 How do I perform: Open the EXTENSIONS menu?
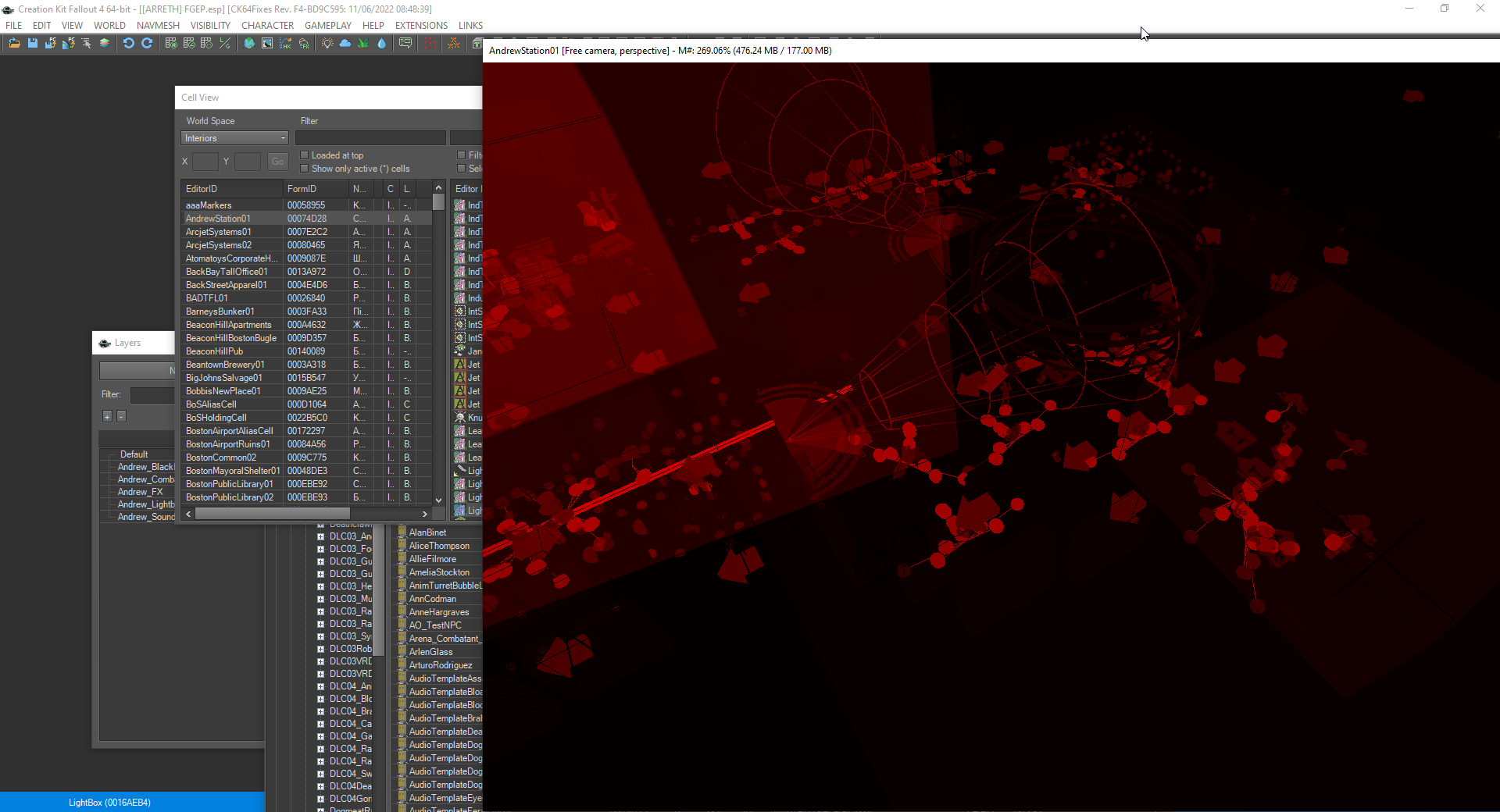pos(421,26)
